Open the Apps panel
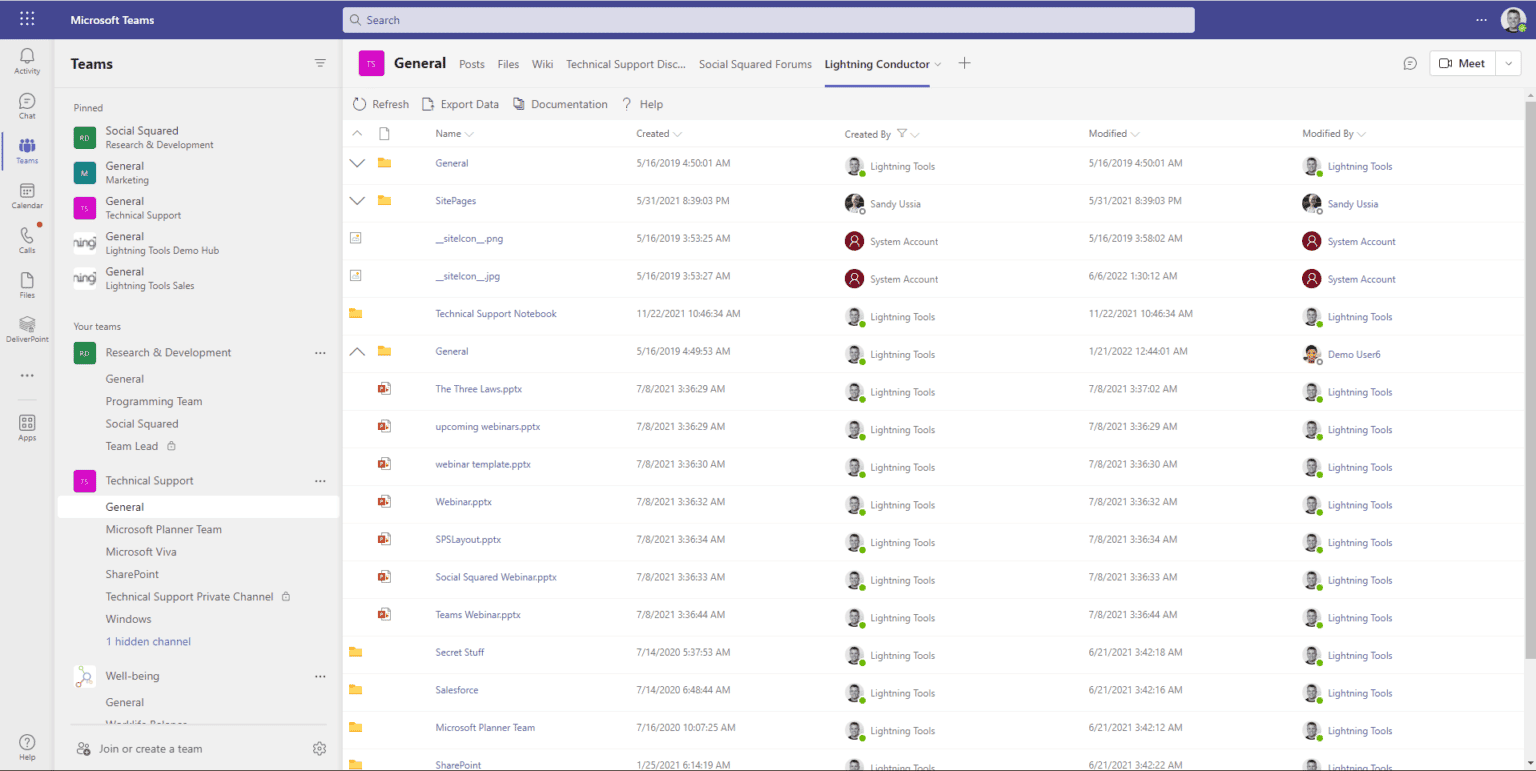 (26, 425)
